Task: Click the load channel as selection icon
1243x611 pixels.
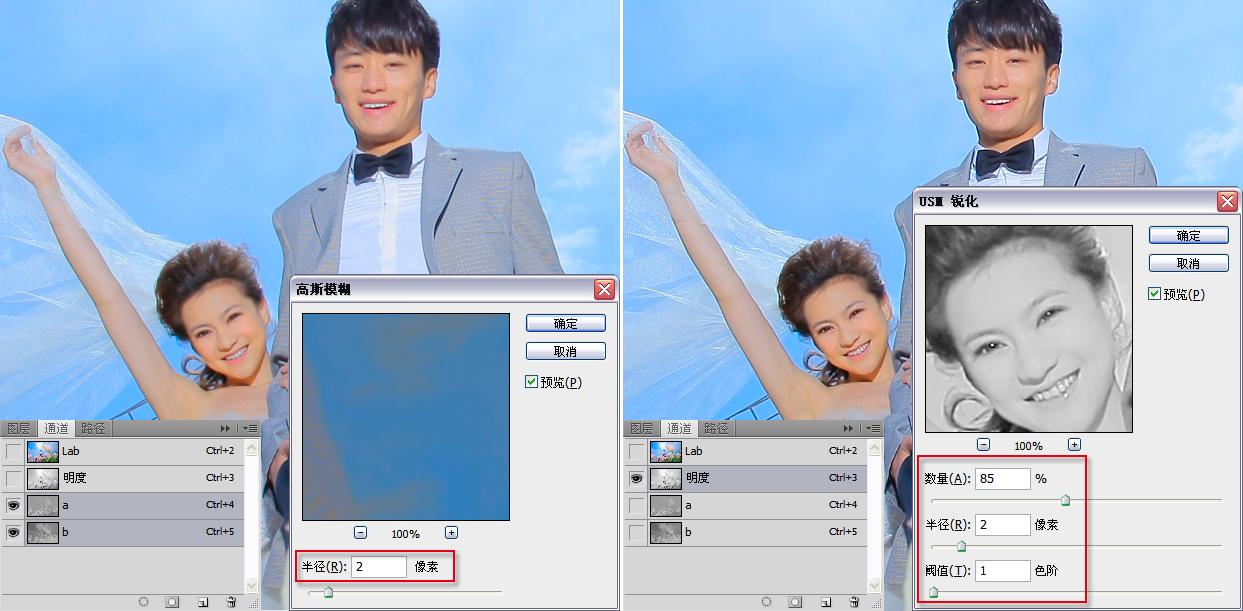Action: (143, 602)
